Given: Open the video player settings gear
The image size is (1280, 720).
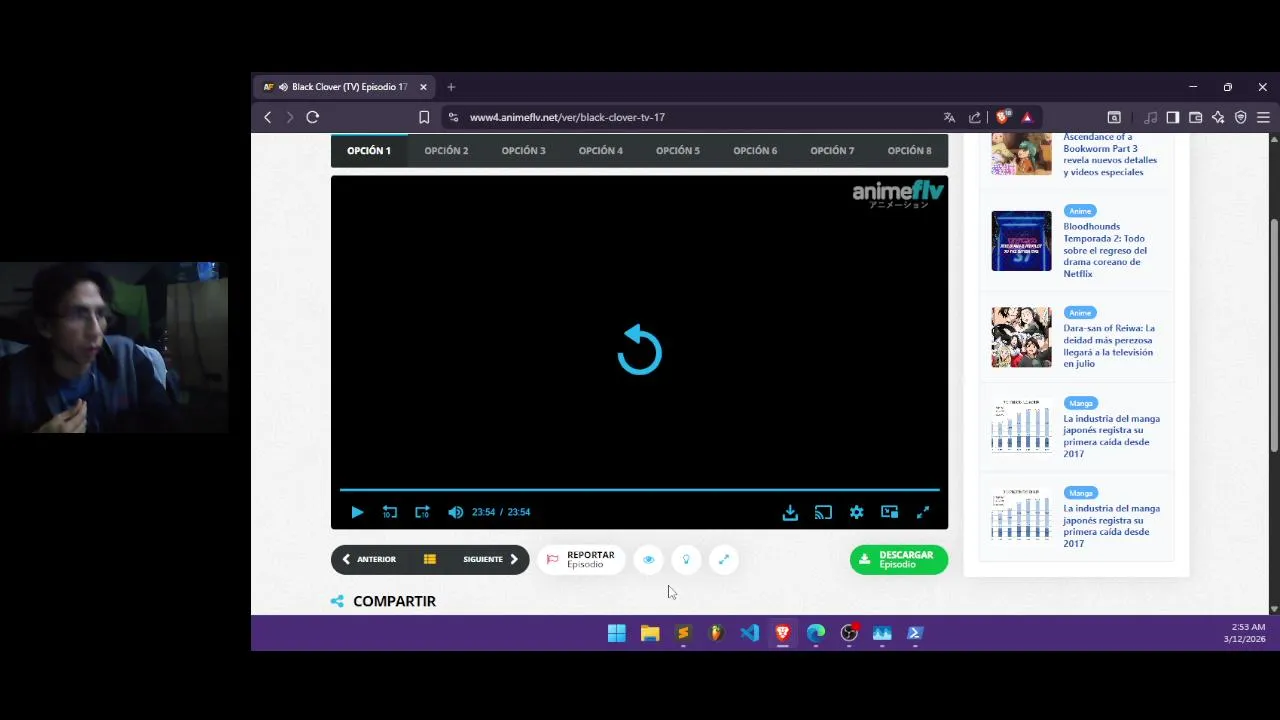Looking at the screenshot, I should (x=856, y=512).
